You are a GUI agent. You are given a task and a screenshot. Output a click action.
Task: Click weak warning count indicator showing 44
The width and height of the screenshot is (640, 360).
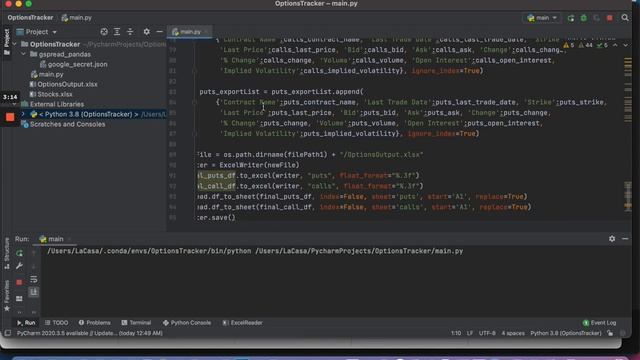click(585, 45)
